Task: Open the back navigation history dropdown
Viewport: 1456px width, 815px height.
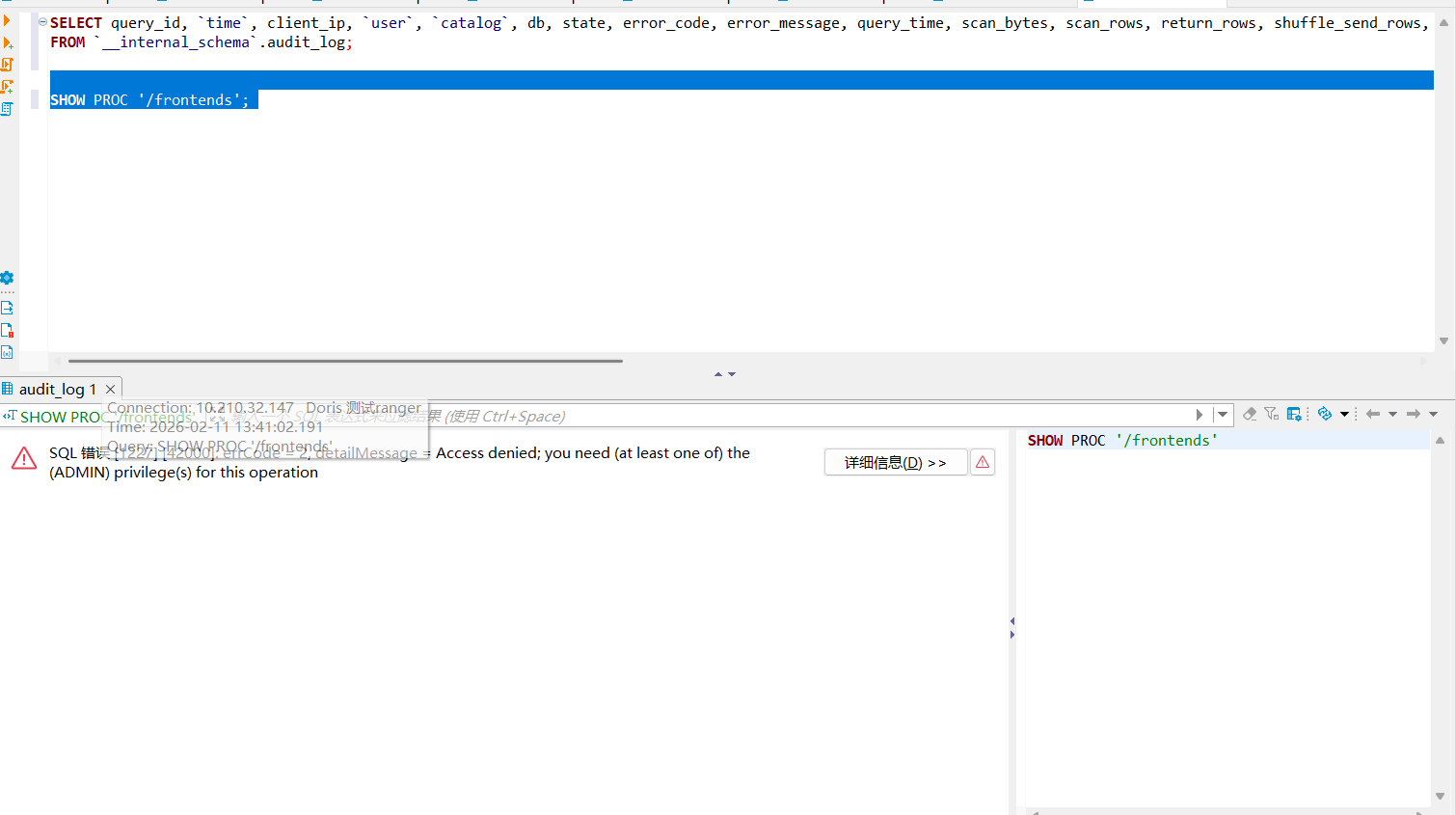Action: point(1392,415)
